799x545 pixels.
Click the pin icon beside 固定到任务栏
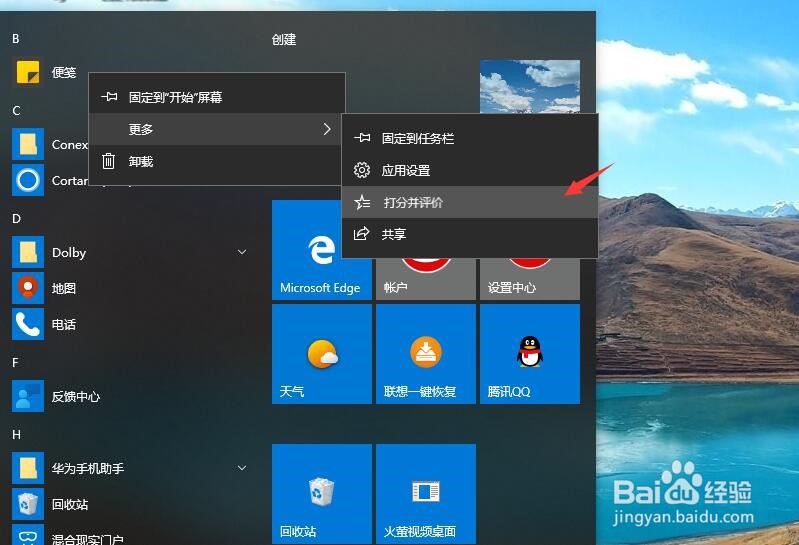tap(362, 138)
